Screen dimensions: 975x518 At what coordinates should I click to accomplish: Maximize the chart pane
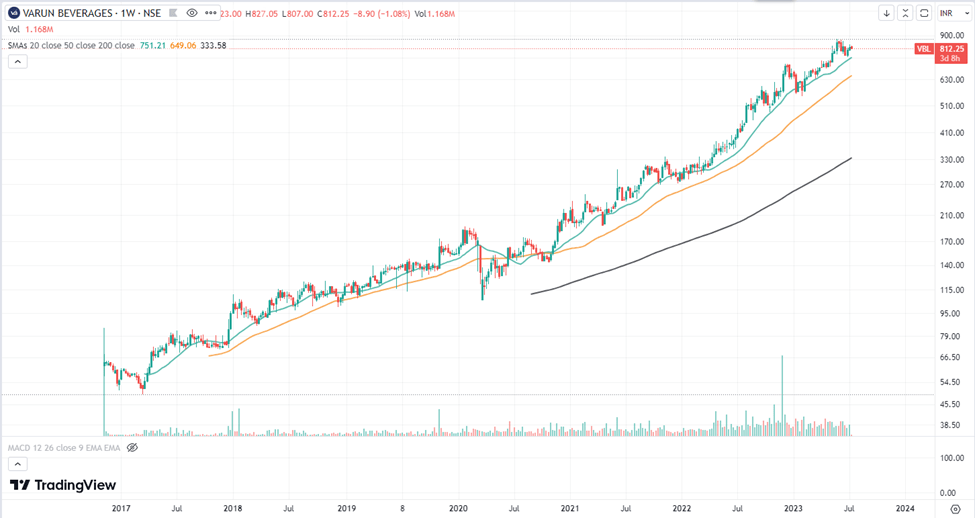coord(924,13)
